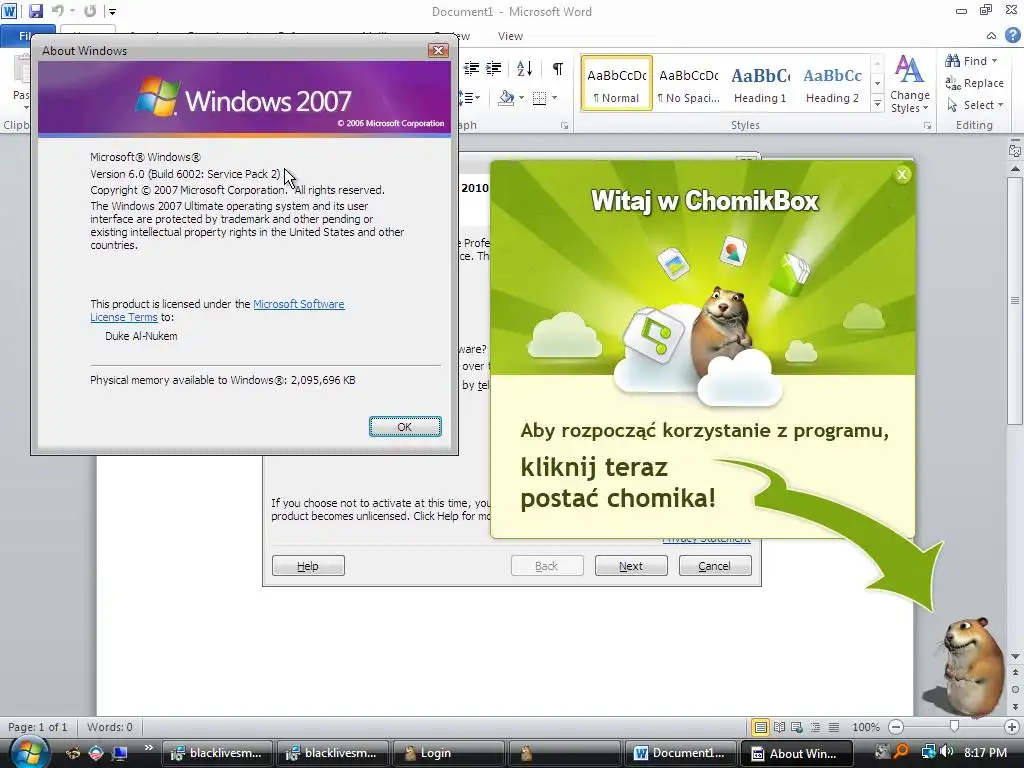This screenshot has width=1024, height=768.
Task: Click the Shading paint bucket icon
Action: [506, 98]
